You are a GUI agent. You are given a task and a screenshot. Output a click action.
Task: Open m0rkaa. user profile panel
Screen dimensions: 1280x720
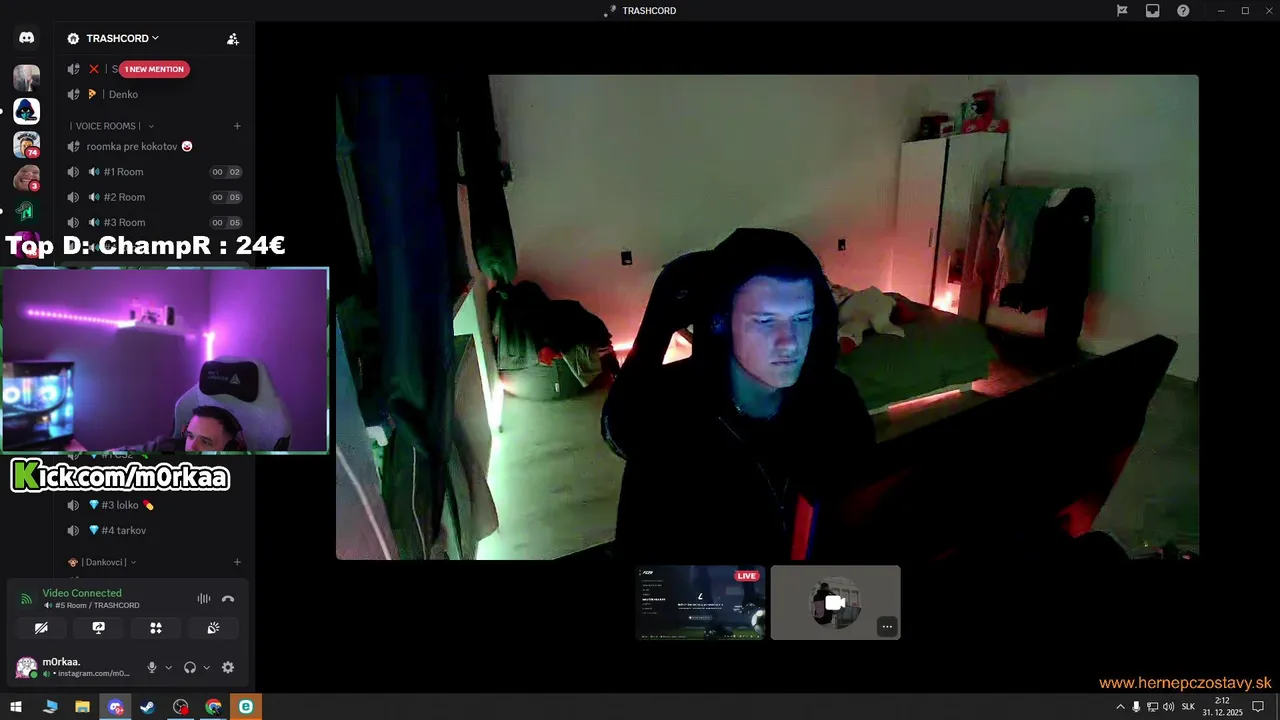coord(73,667)
